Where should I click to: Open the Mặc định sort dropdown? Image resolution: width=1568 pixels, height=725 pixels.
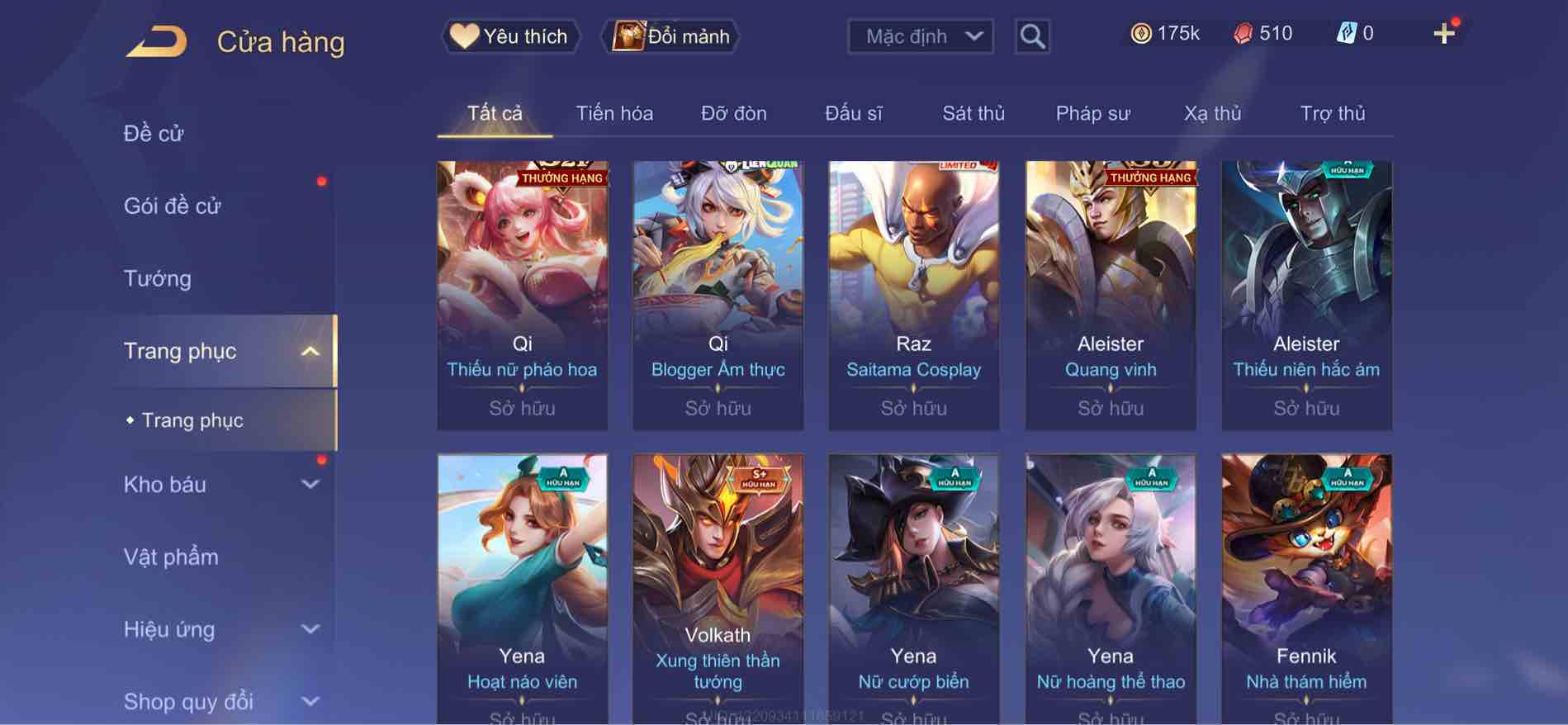coord(921,36)
